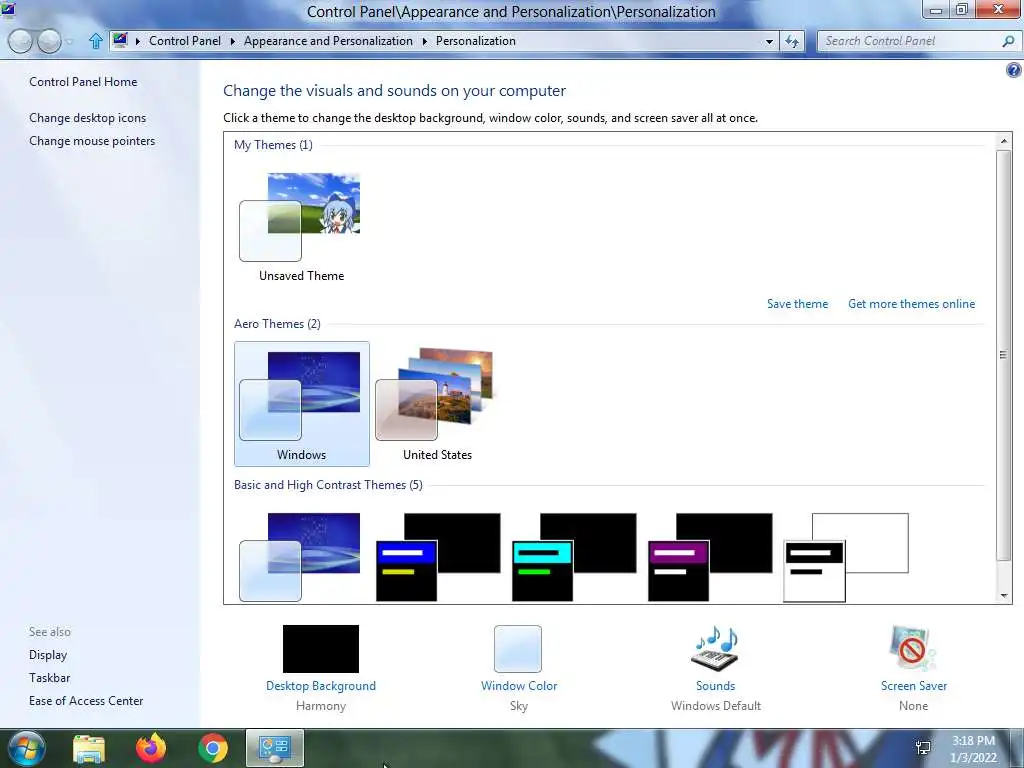The height and width of the screenshot is (768, 1024).
Task: Click the Screen Saver icon
Action: 913,648
